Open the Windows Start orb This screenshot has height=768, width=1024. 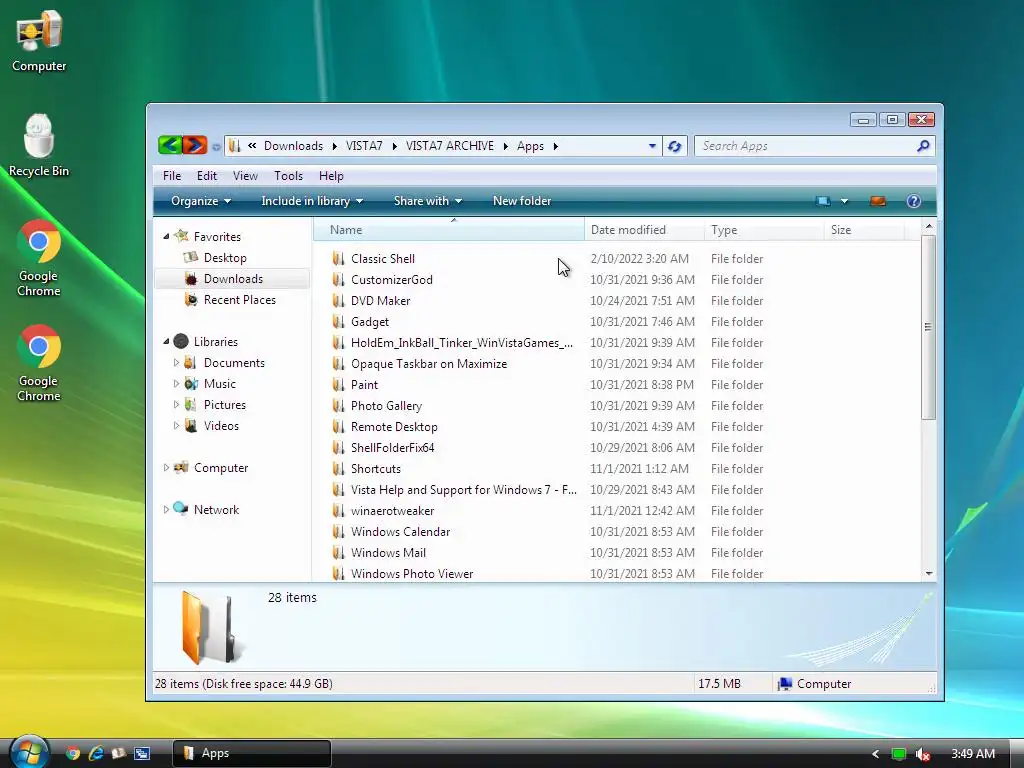29,752
